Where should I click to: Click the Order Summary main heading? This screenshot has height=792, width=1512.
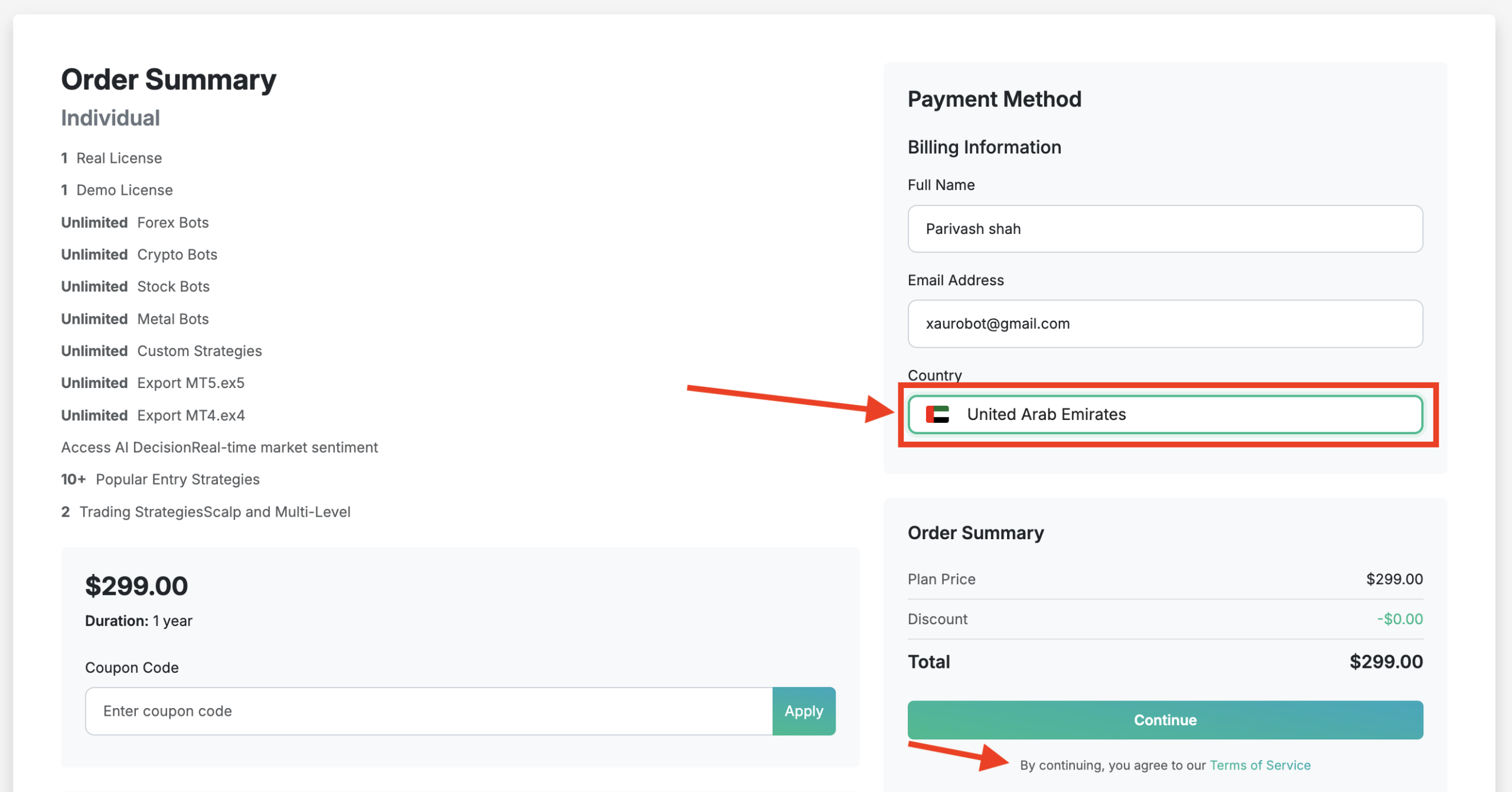168,80
